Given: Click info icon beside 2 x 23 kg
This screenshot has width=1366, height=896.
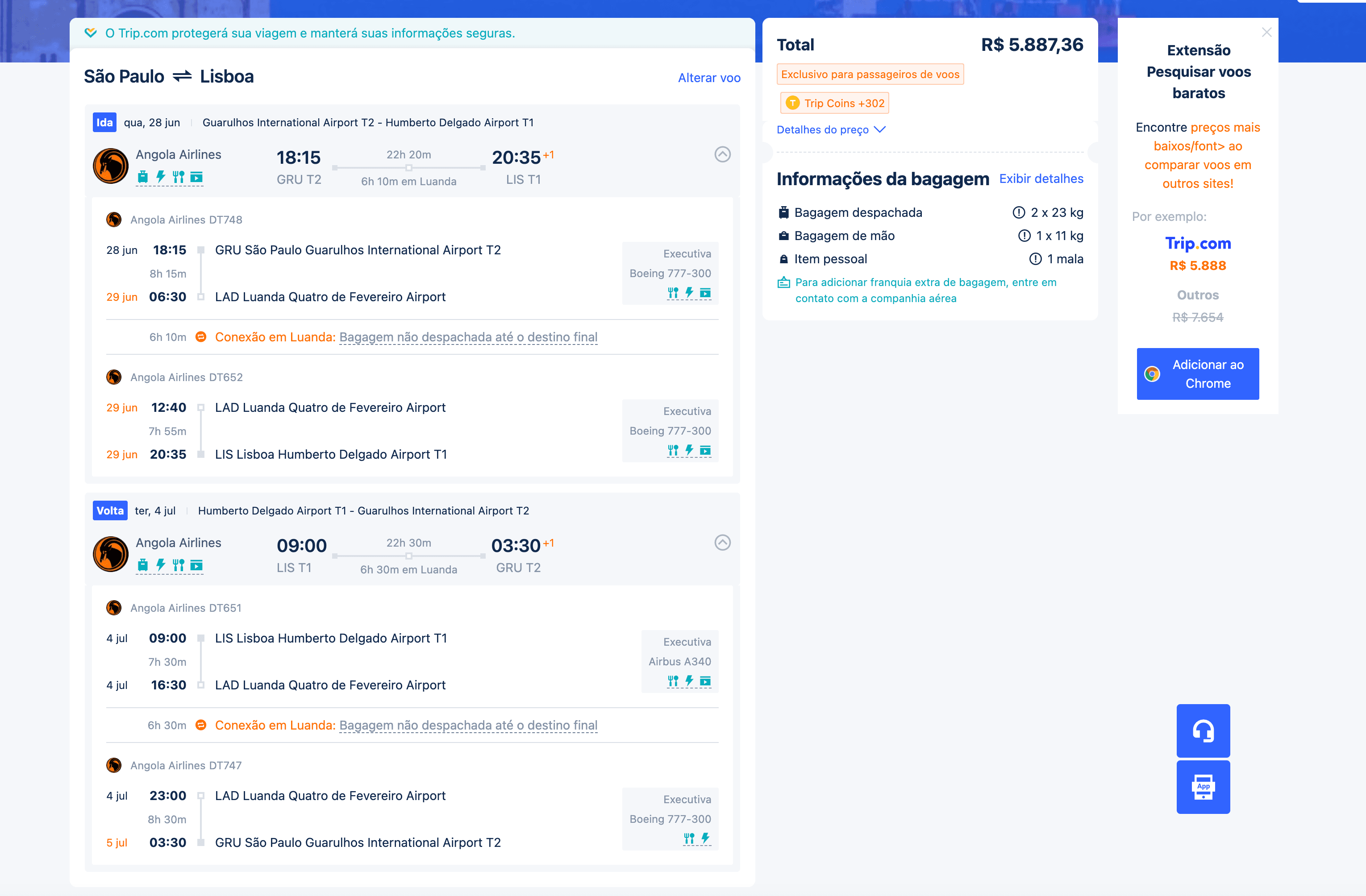Looking at the screenshot, I should coord(1018,212).
